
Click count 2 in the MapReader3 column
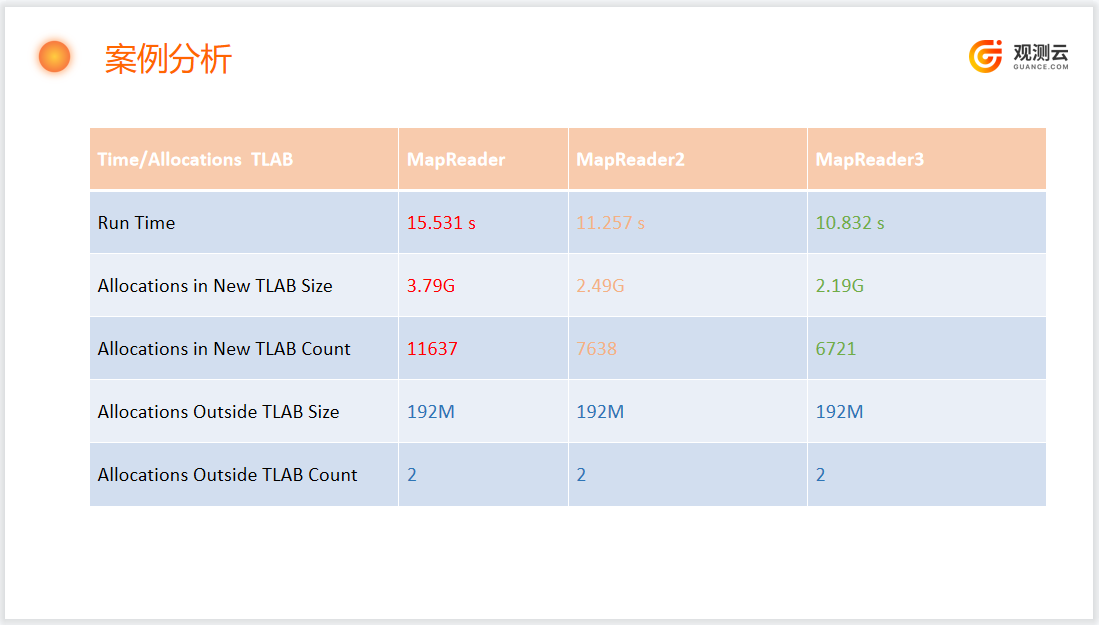(821, 475)
